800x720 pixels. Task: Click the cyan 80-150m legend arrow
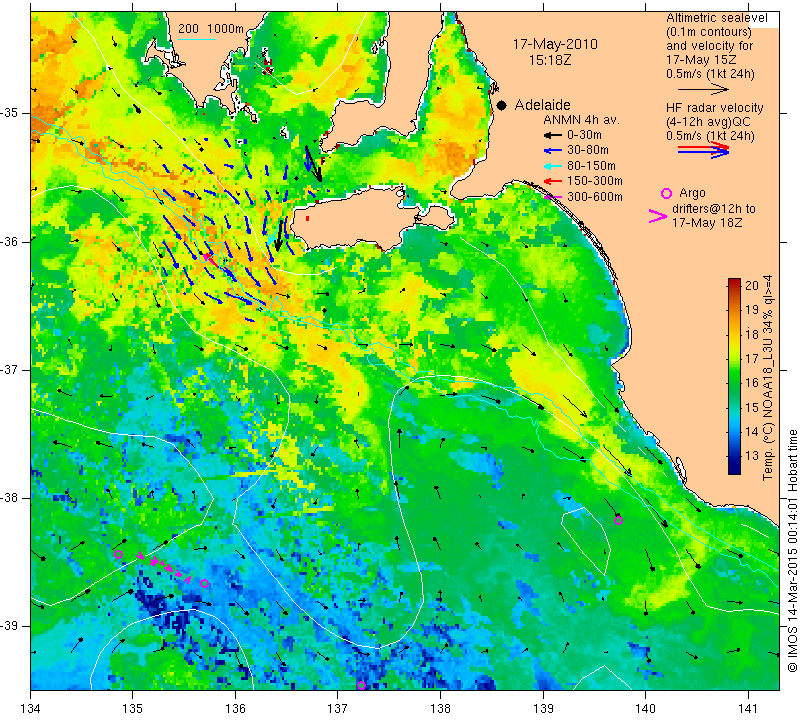pos(552,166)
